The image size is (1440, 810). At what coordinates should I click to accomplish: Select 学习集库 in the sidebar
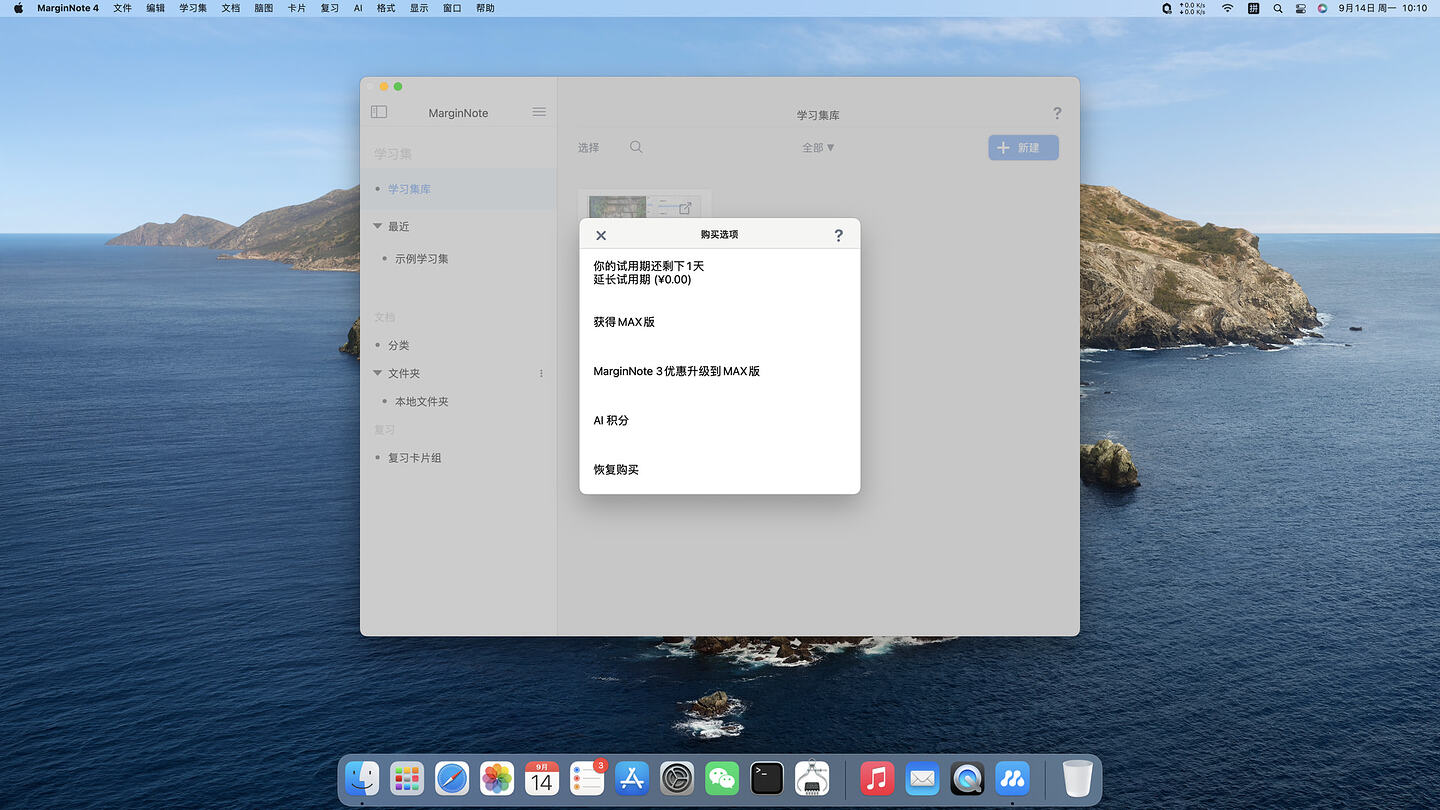[409, 189]
